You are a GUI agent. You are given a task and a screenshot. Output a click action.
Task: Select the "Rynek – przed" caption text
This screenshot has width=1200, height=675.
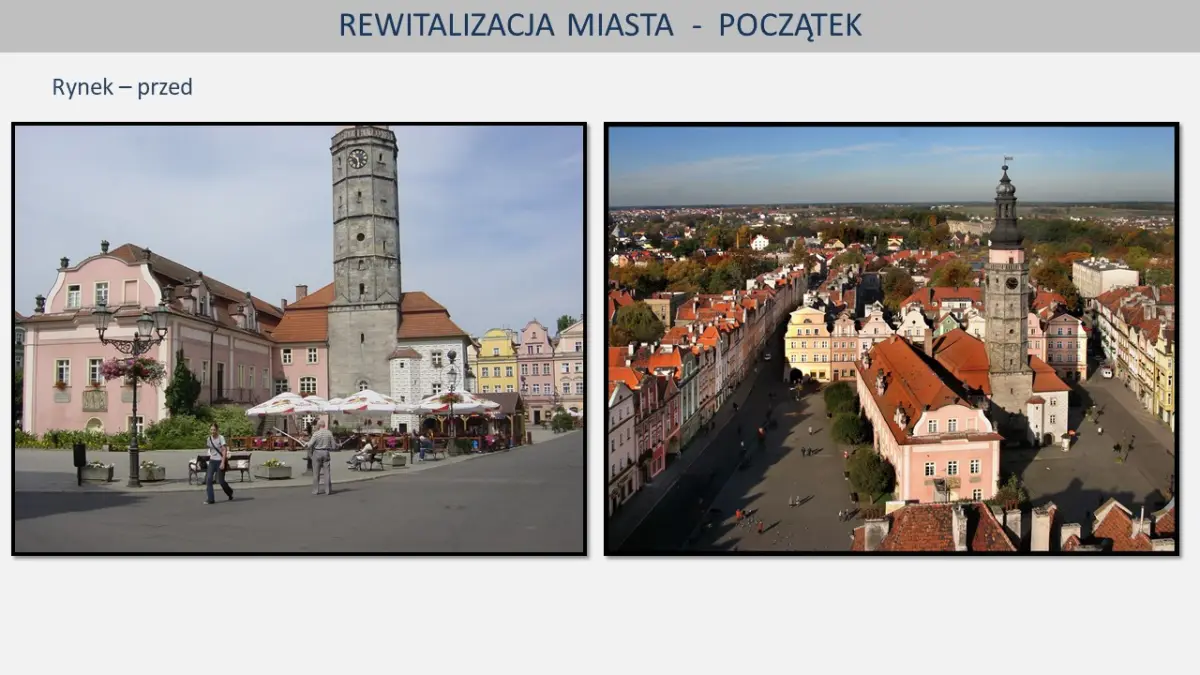pyautogui.click(x=122, y=88)
